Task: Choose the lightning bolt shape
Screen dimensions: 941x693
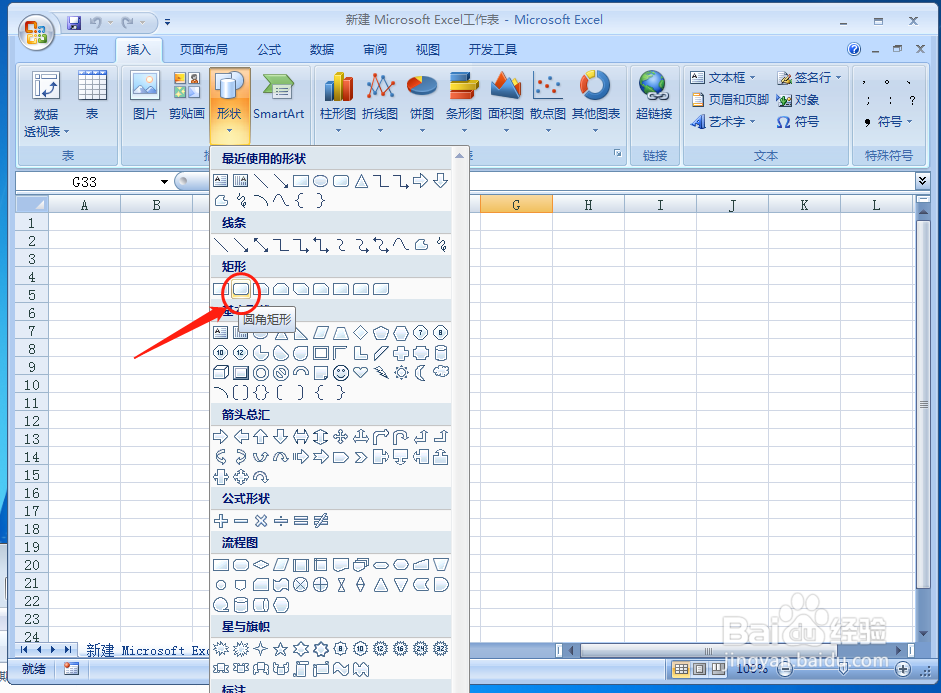Action: (x=380, y=373)
